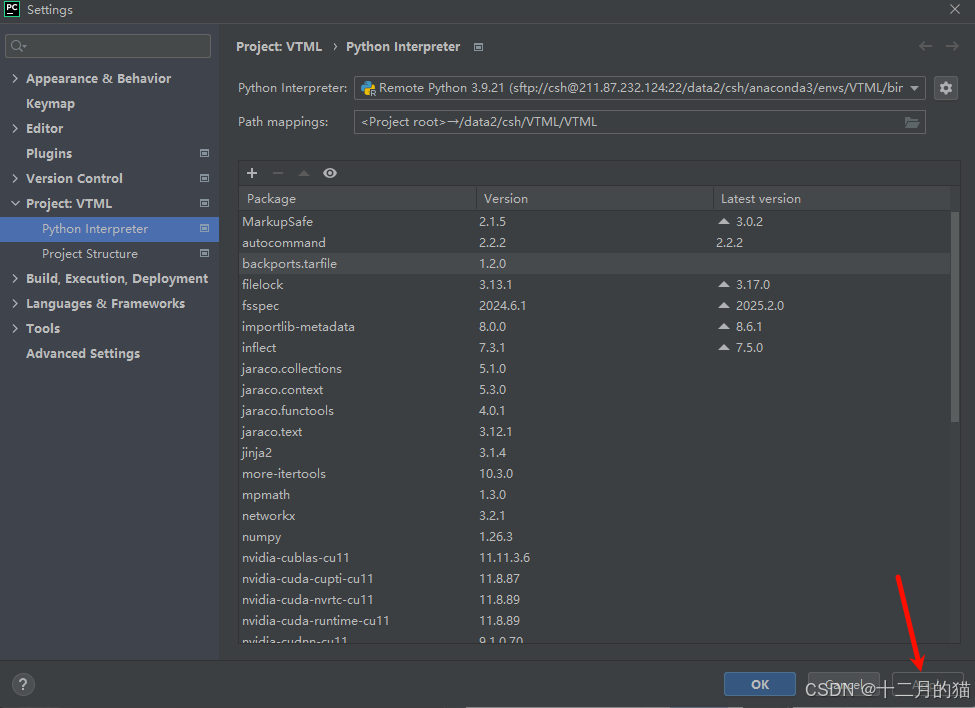Open help with the question mark button
975x708 pixels.
coord(23,684)
